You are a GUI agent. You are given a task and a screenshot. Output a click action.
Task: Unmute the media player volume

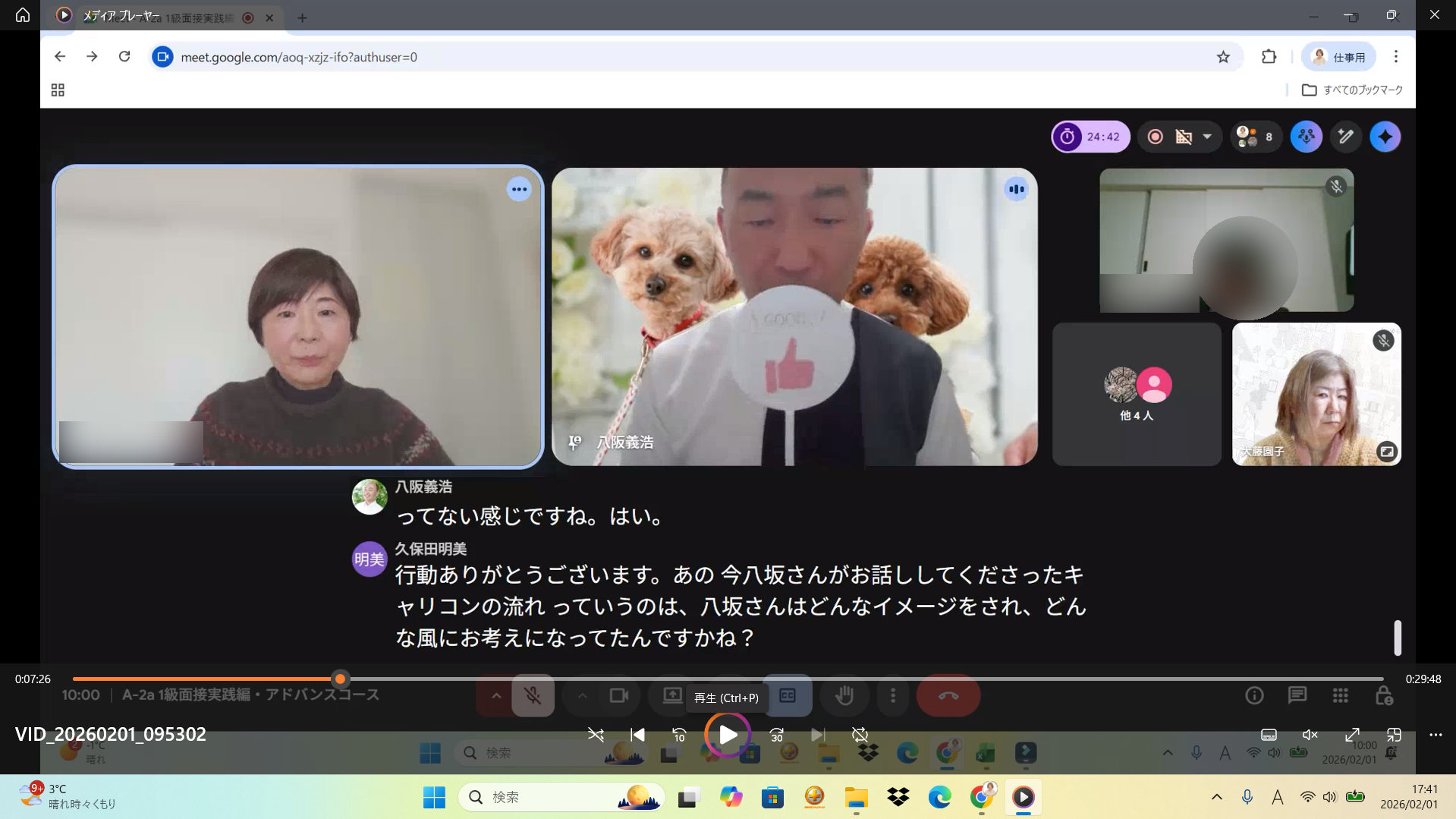click(1310, 735)
